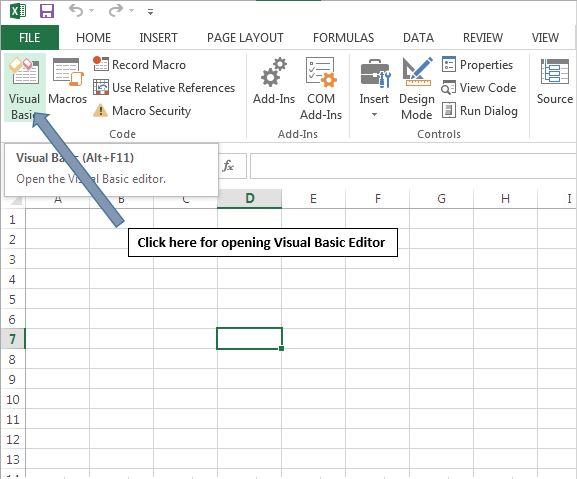This screenshot has height=479, width=577.
Task: Open Customize Quick Access Toolbar dropdown
Action: 150,12
